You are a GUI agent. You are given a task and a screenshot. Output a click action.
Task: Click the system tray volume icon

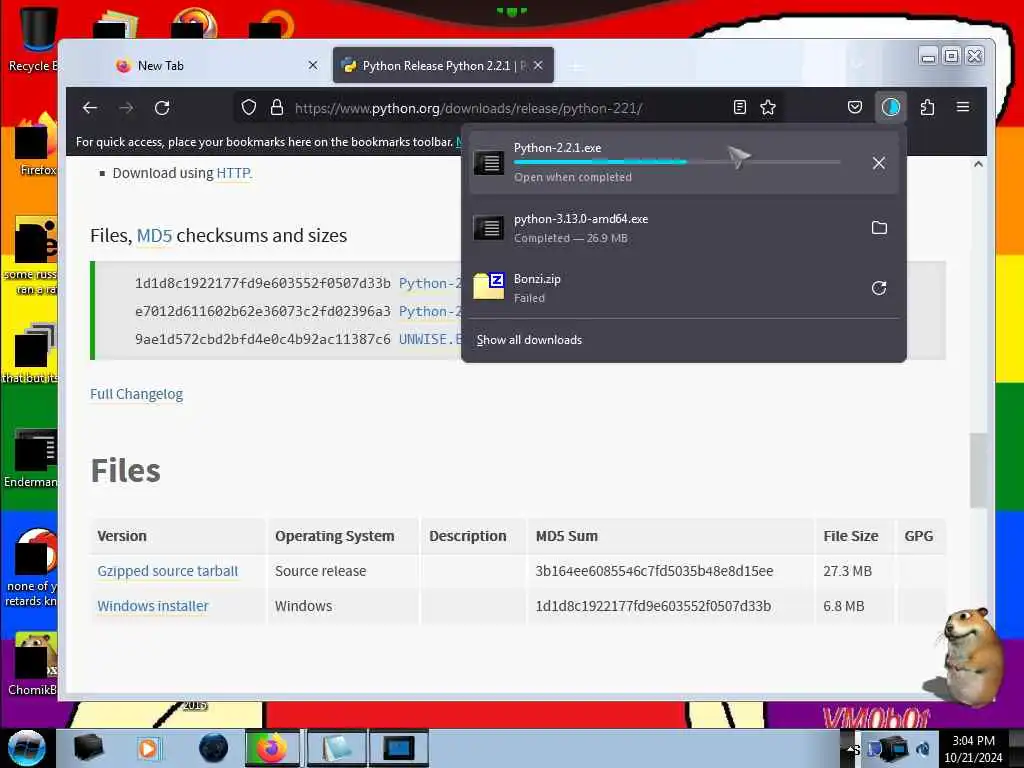(x=923, y=749)
